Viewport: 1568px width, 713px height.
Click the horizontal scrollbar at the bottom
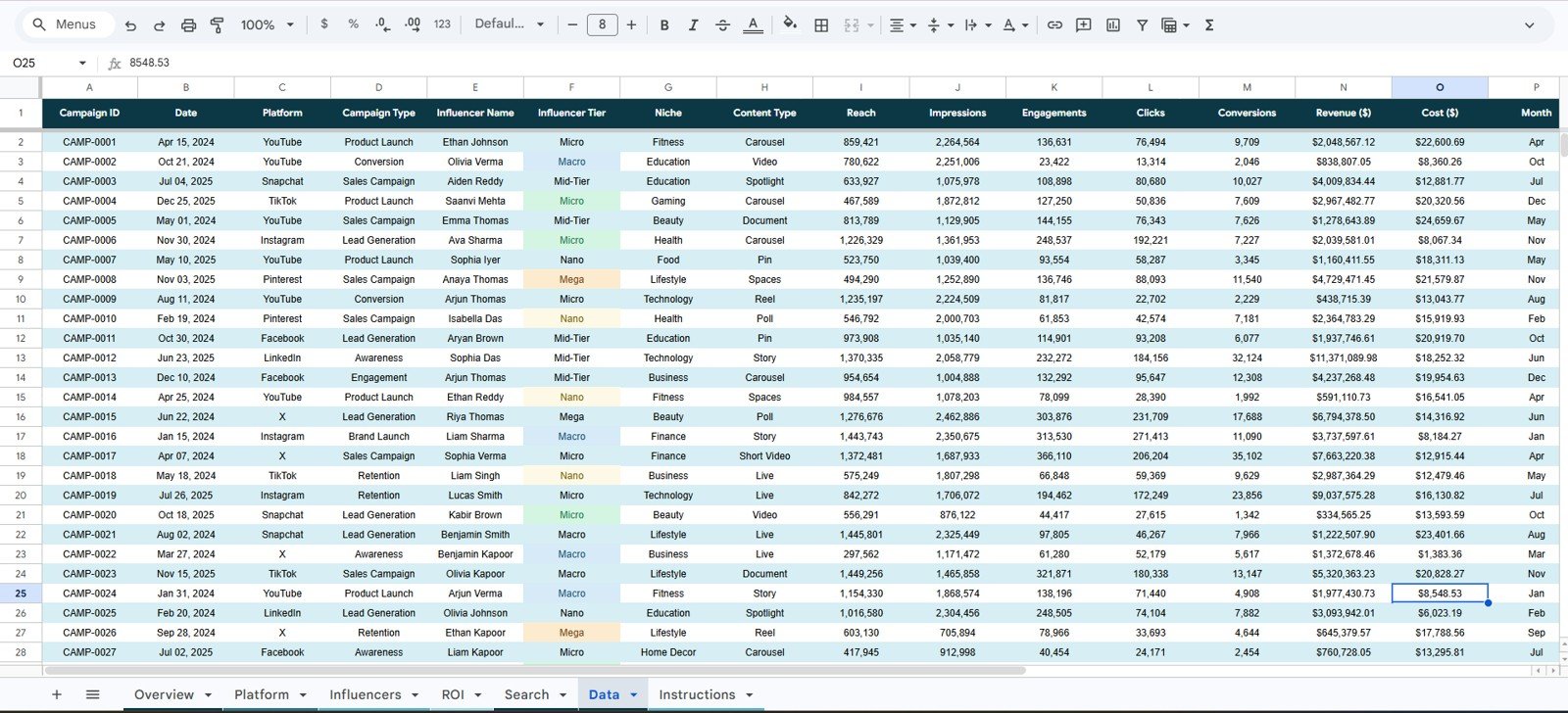pyautogui.click(x=534, y=671)
